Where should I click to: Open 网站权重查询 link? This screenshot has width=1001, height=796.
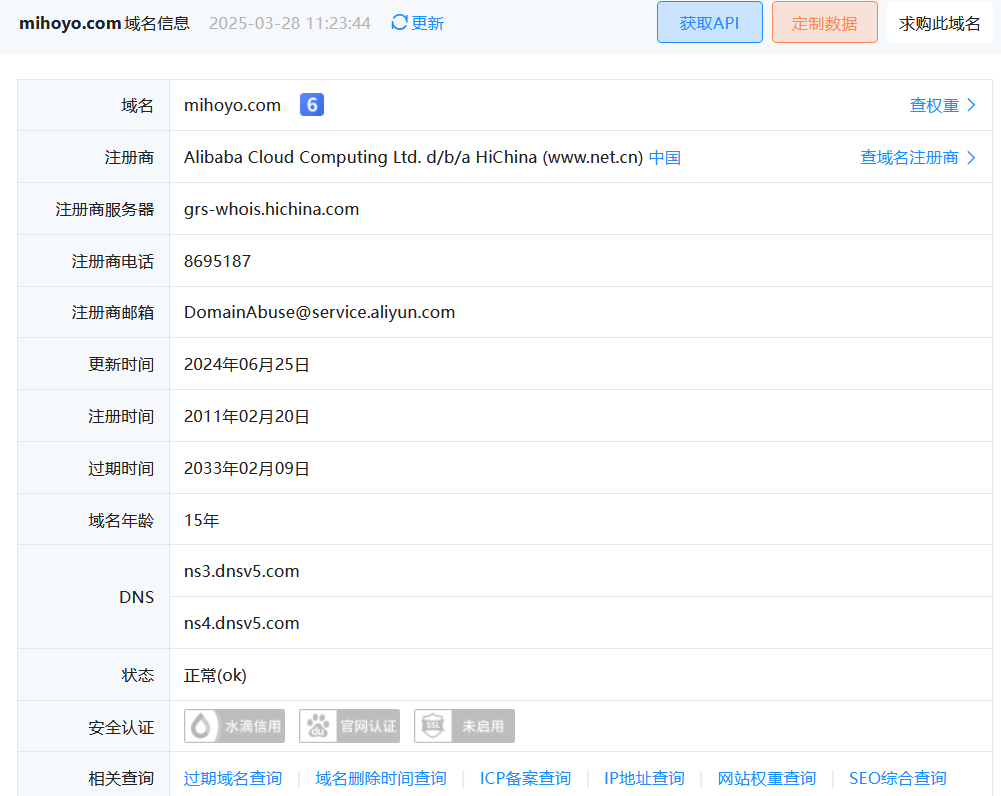(x=767, y=778)
